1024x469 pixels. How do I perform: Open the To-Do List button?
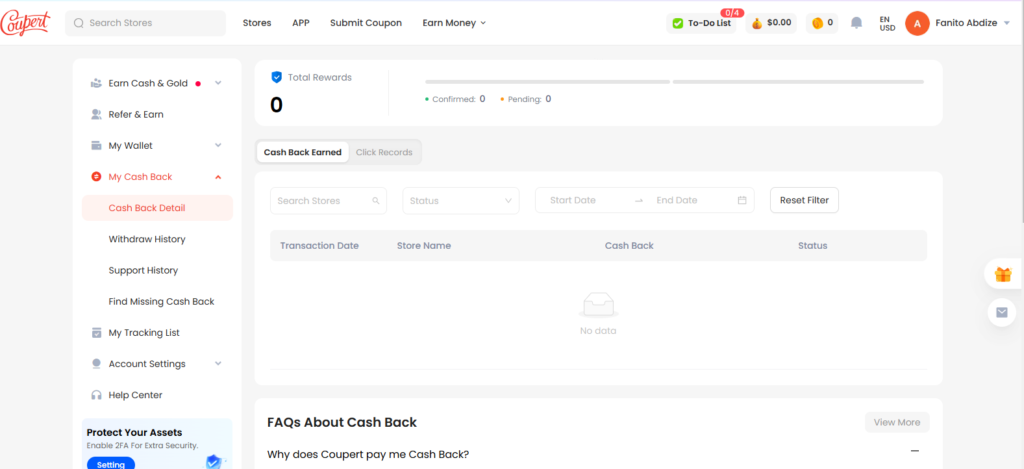click(x=701, y=24)
